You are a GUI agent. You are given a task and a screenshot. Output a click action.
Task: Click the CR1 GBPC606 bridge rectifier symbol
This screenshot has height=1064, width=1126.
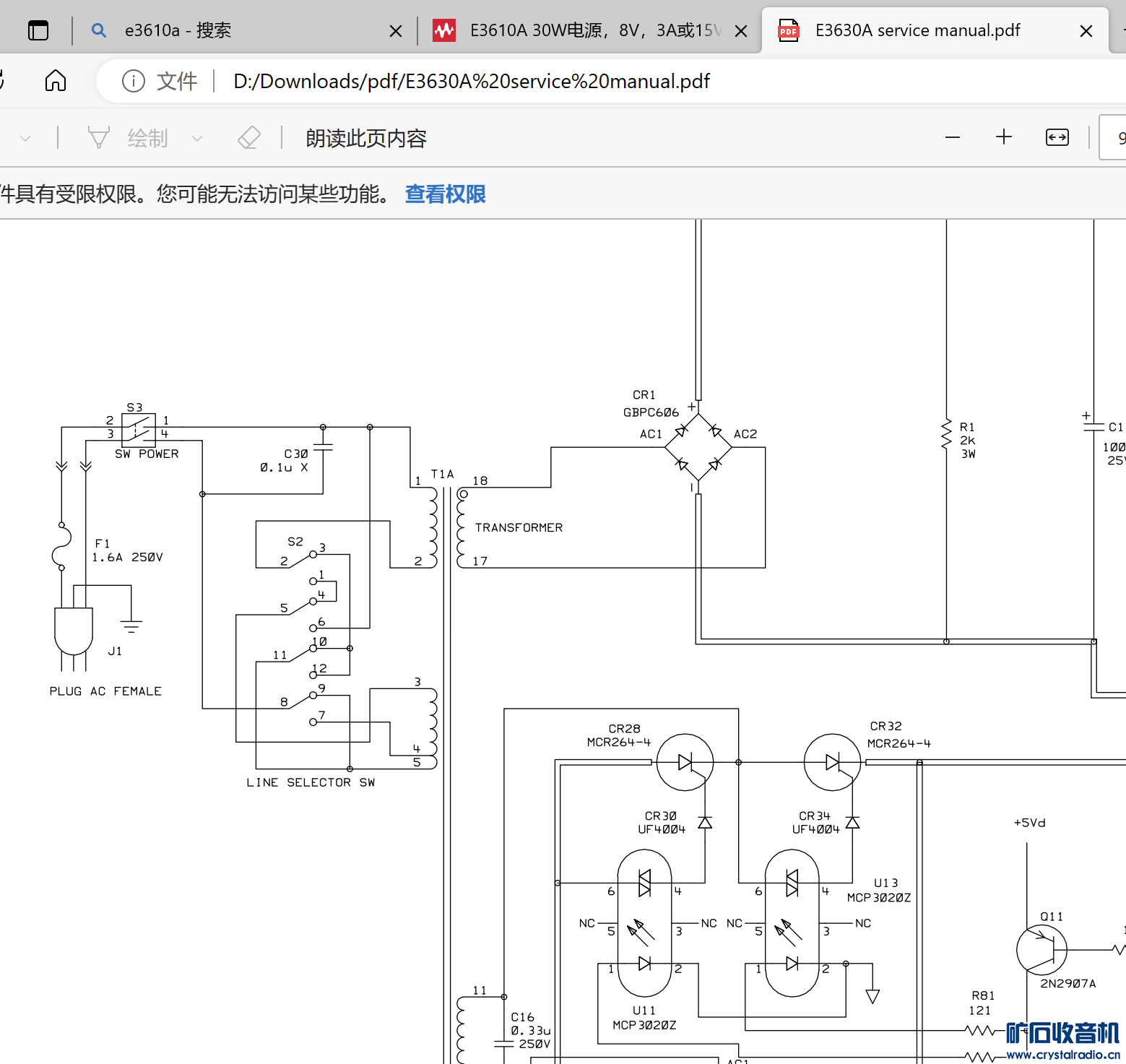coord(698,447)
